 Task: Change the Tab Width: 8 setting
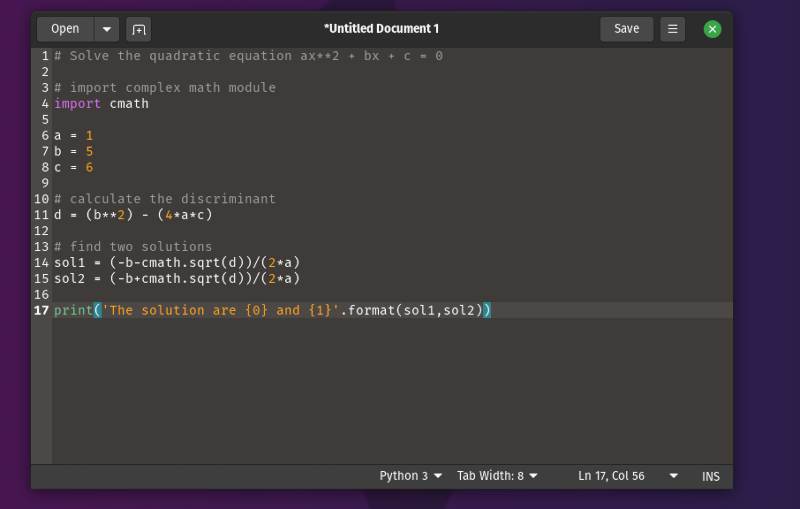[x=497, y=476]
